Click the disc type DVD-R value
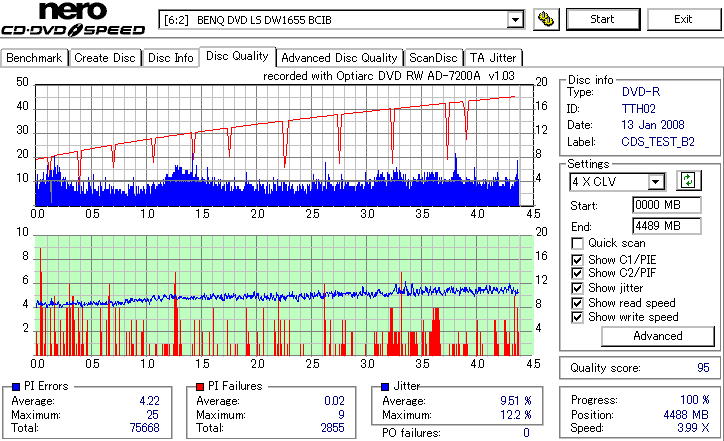This screenshot has width=724, height=441. pos(641,92)
